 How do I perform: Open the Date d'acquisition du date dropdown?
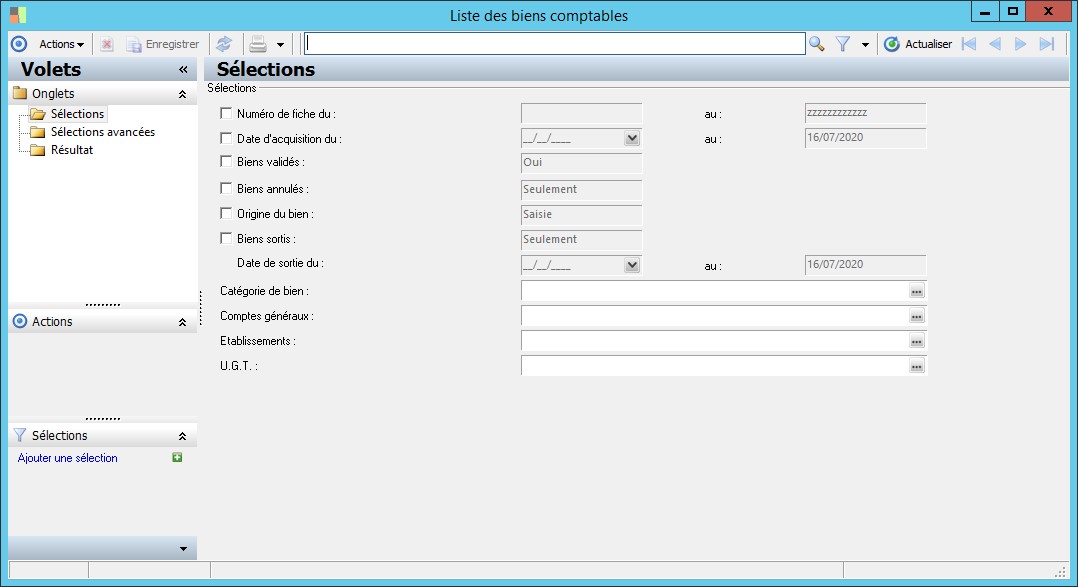tap(632, 138)
